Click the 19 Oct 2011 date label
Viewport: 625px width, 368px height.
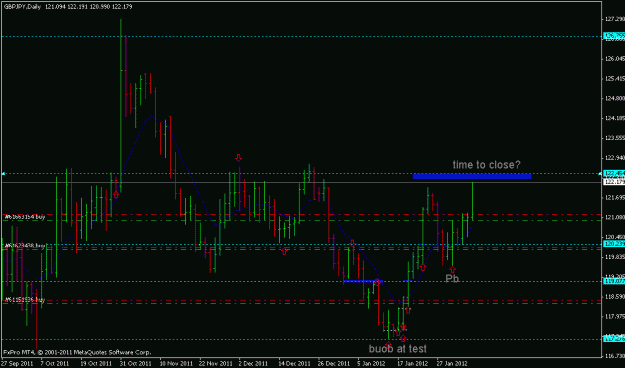coord(96,364)
